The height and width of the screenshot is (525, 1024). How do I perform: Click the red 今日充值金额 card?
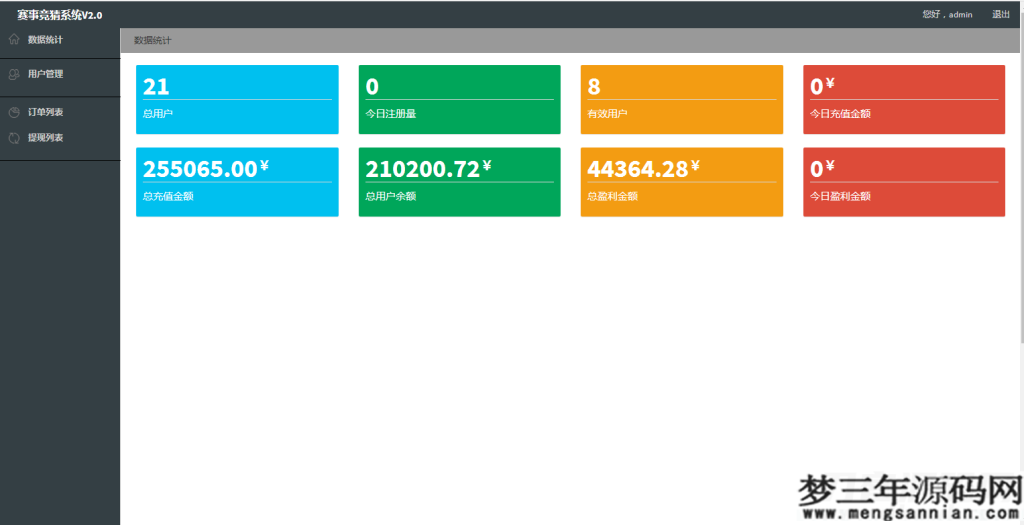pos(904,99)
